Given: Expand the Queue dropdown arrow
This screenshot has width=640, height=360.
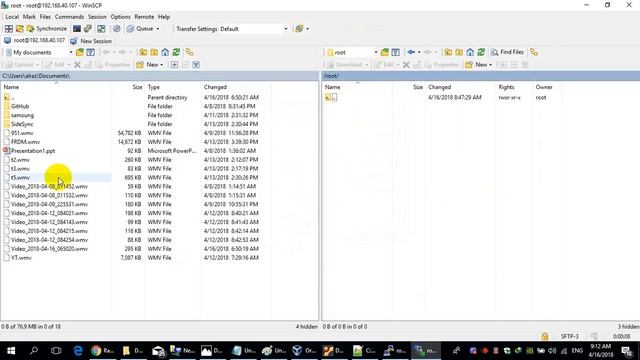Looking at the screenshot, I should point(158,29).
